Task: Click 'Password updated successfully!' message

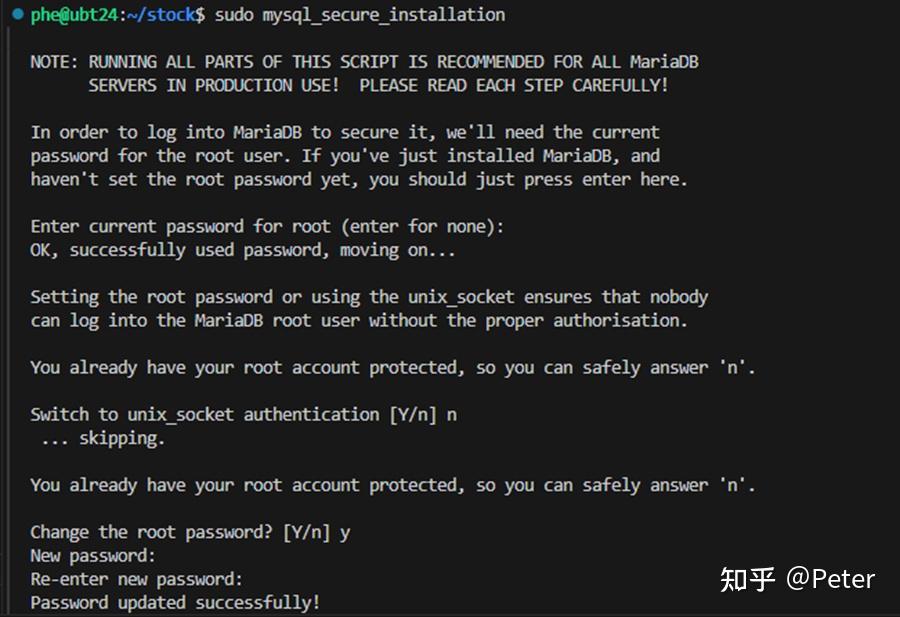Action: point(175,603)
